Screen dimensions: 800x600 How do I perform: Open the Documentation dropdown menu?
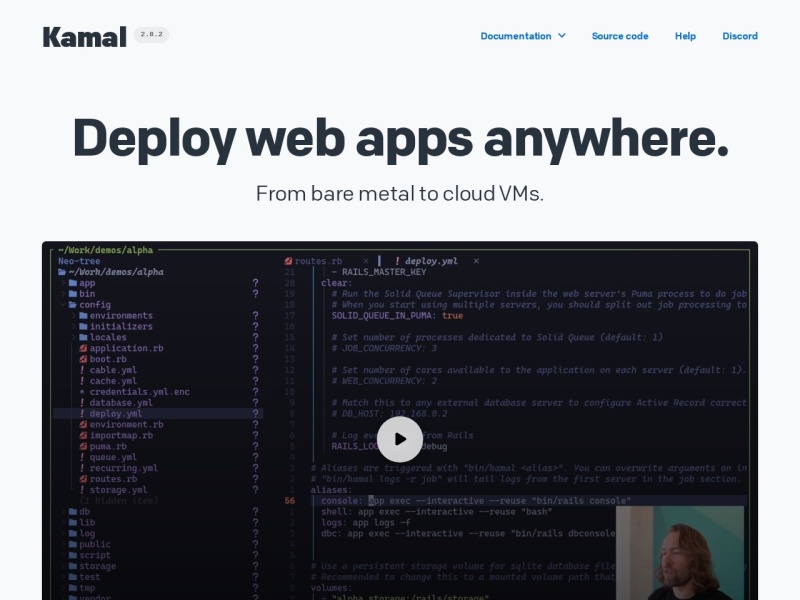[522, 36]
